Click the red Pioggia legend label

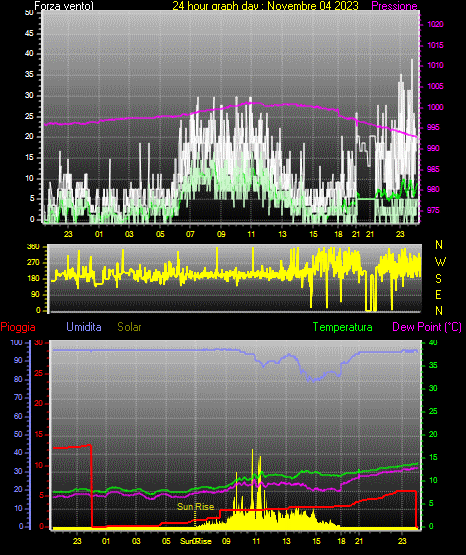point(18,327)
